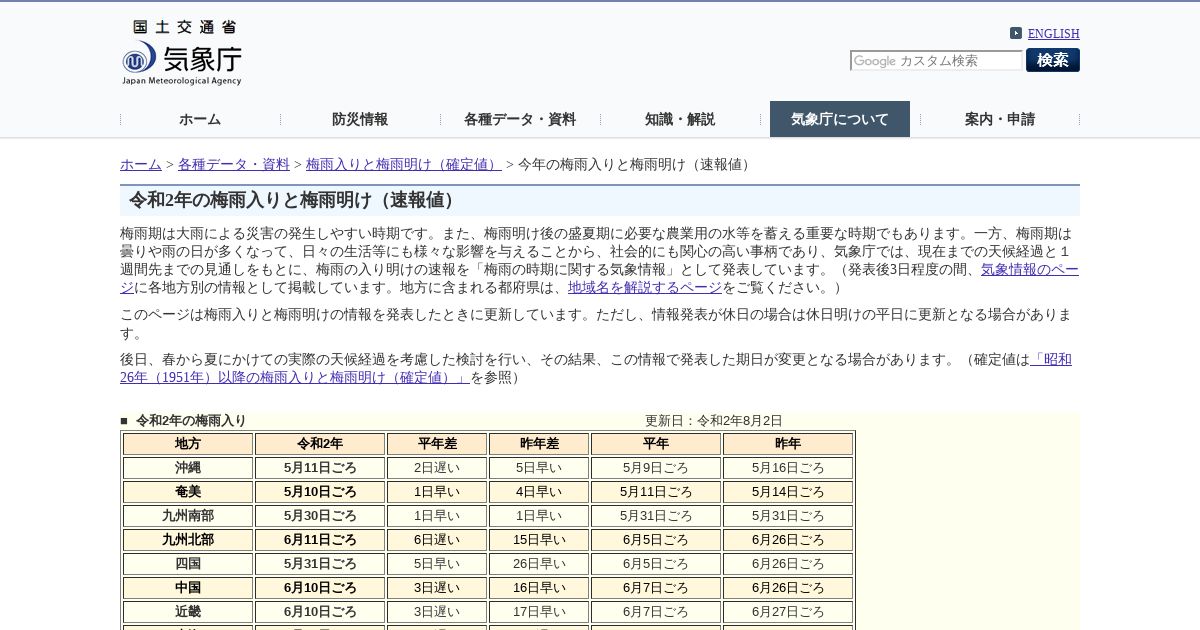The width and height of the screenshot is (1200, 630).
Task: Click 4日早い in the 奄美 row
Action: pos(539,492)
